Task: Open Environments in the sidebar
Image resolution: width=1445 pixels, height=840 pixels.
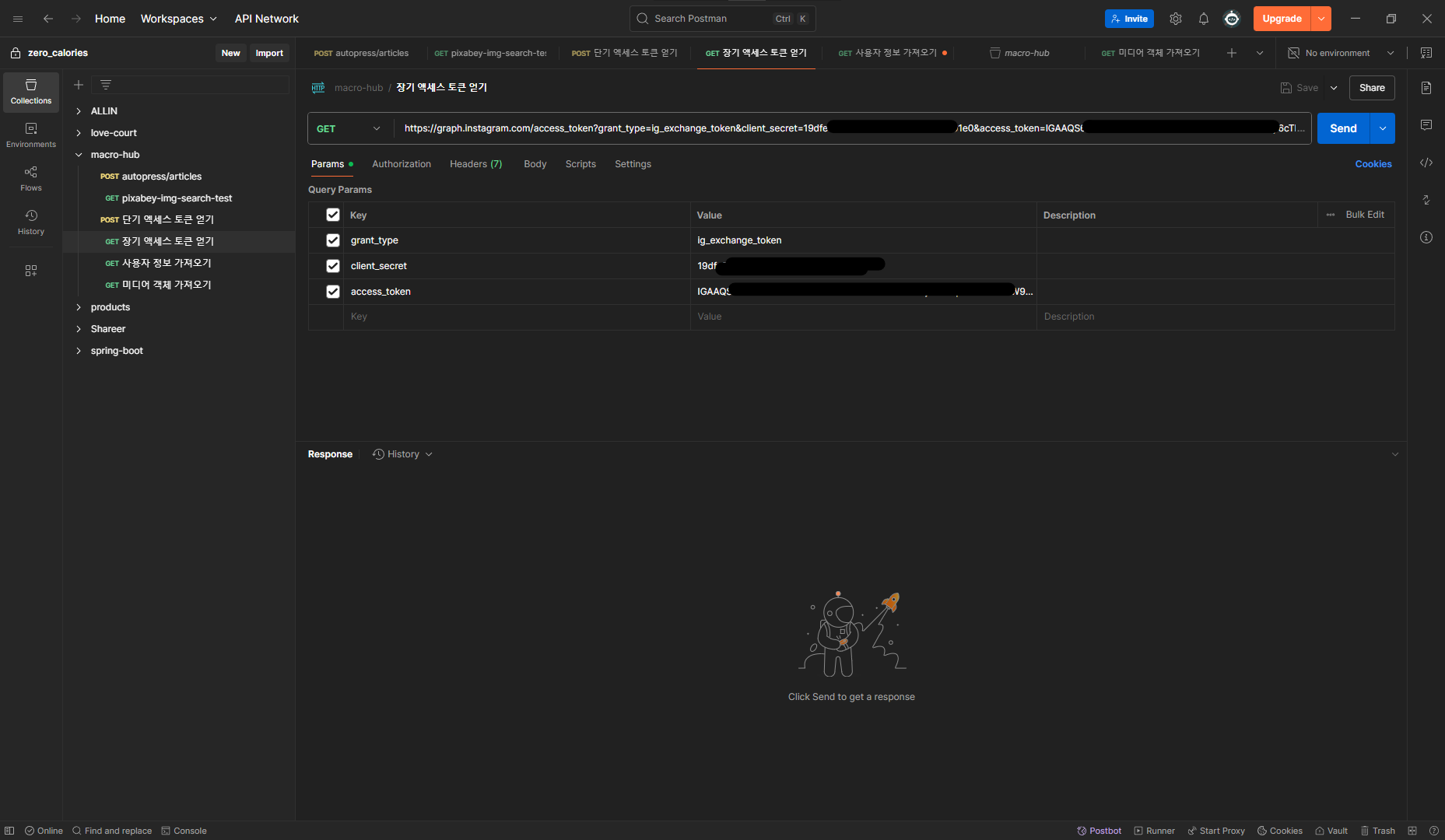Action: click(31, 135)
